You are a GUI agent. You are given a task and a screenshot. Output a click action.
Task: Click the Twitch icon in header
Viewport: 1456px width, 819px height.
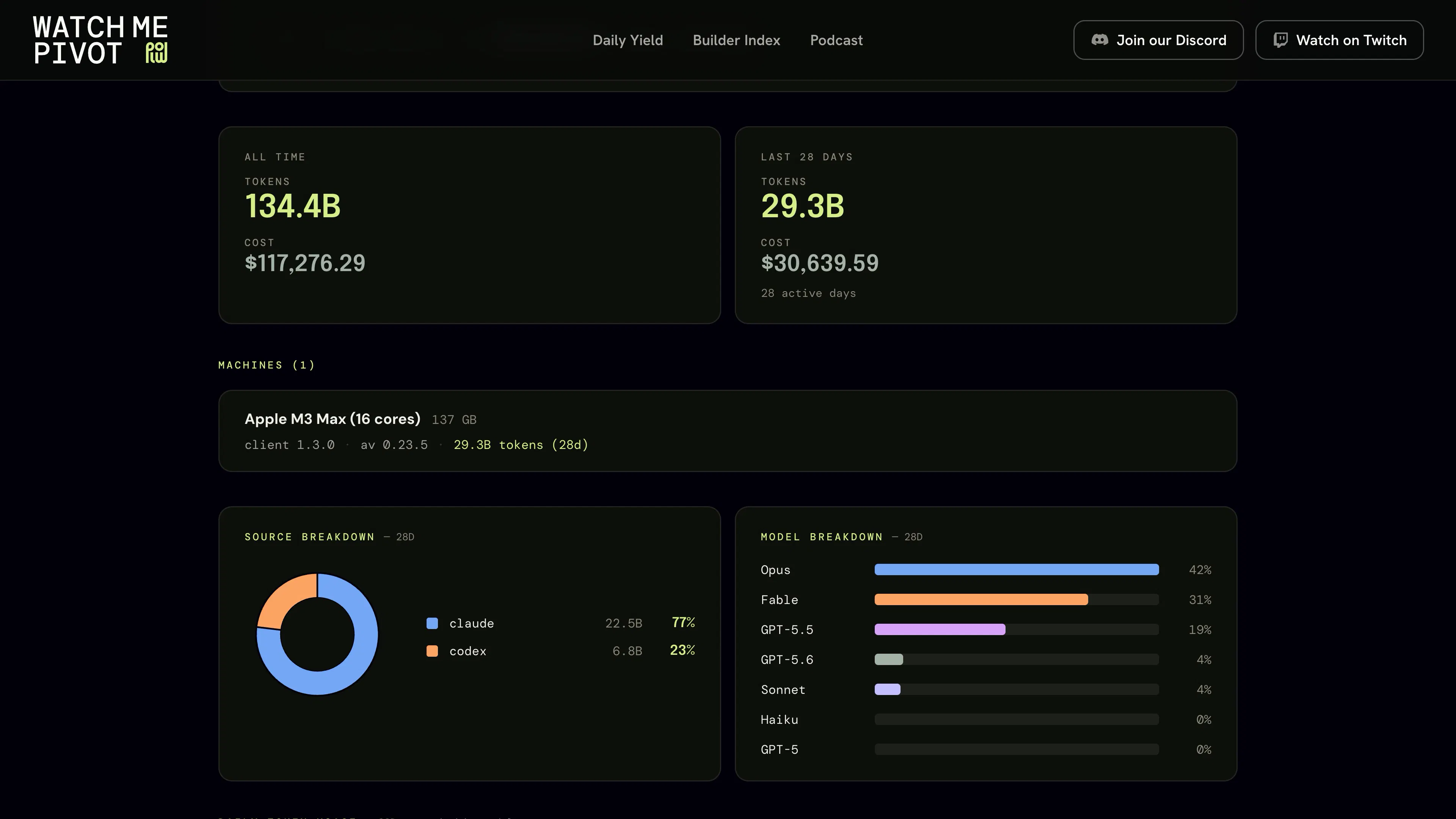point(1280,40)
